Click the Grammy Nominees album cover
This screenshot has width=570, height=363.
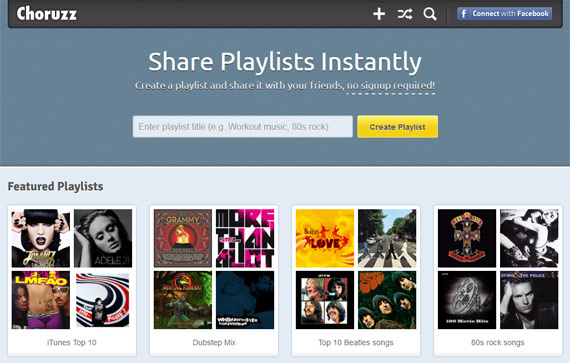[182, 238]
